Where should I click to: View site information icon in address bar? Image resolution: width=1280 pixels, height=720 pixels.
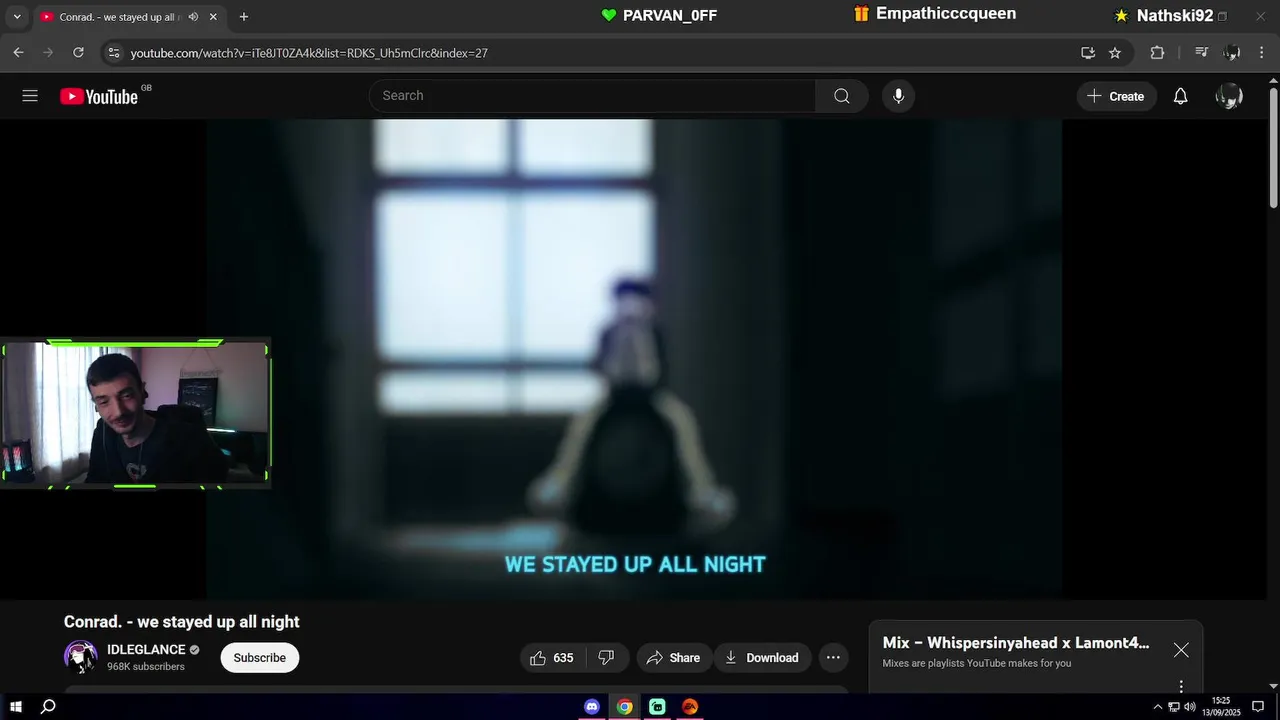tap(114, 53)
